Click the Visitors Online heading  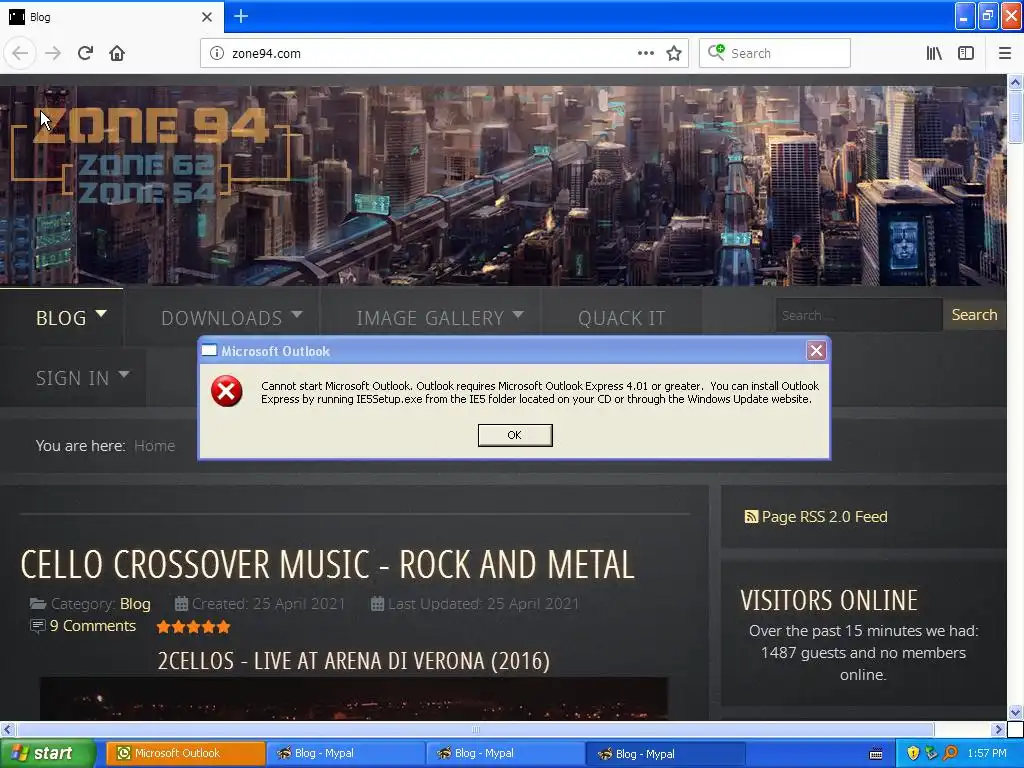tap(829, 600)
